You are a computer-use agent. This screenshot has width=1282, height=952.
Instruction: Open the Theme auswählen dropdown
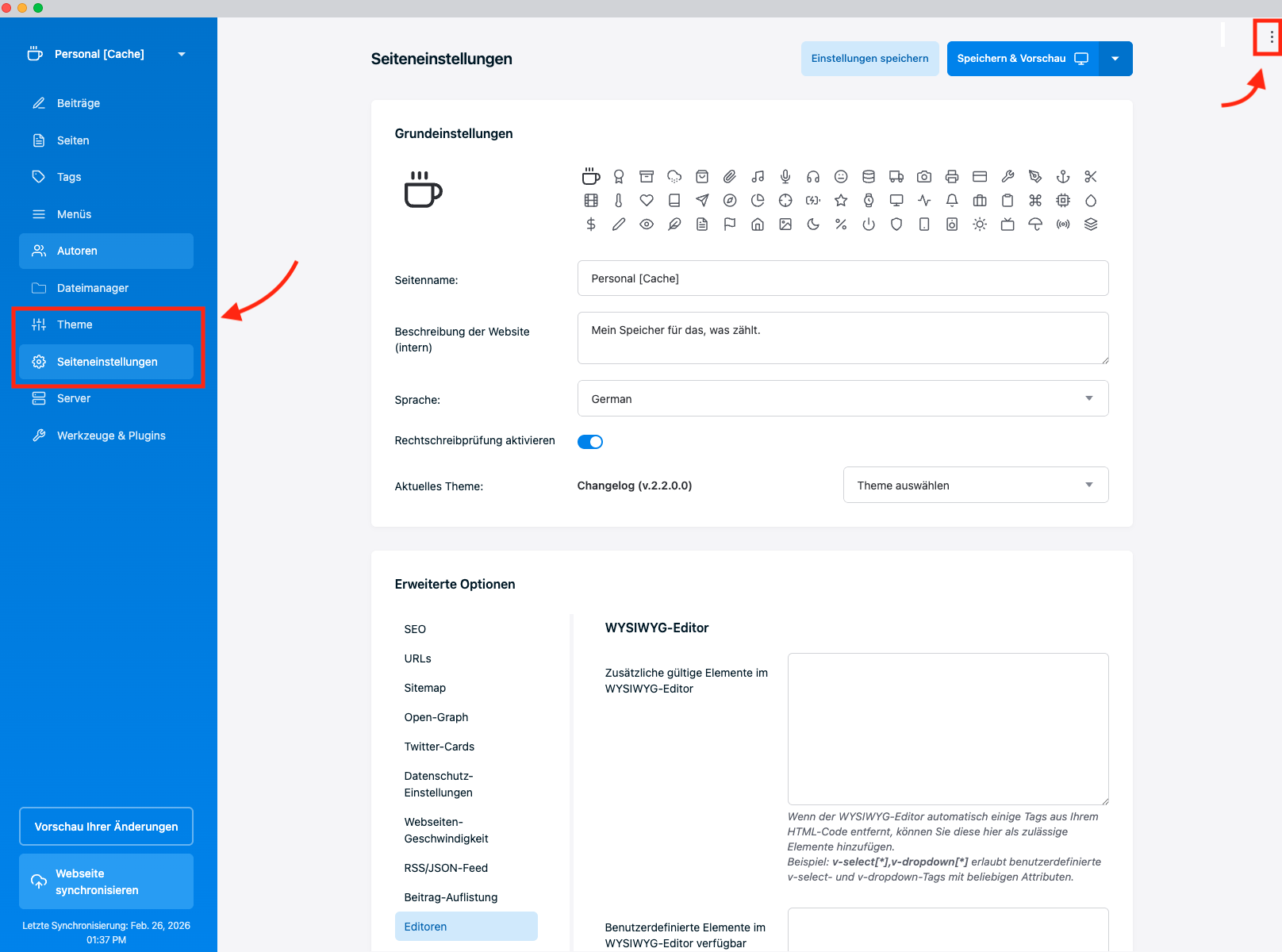click(975, 485)
